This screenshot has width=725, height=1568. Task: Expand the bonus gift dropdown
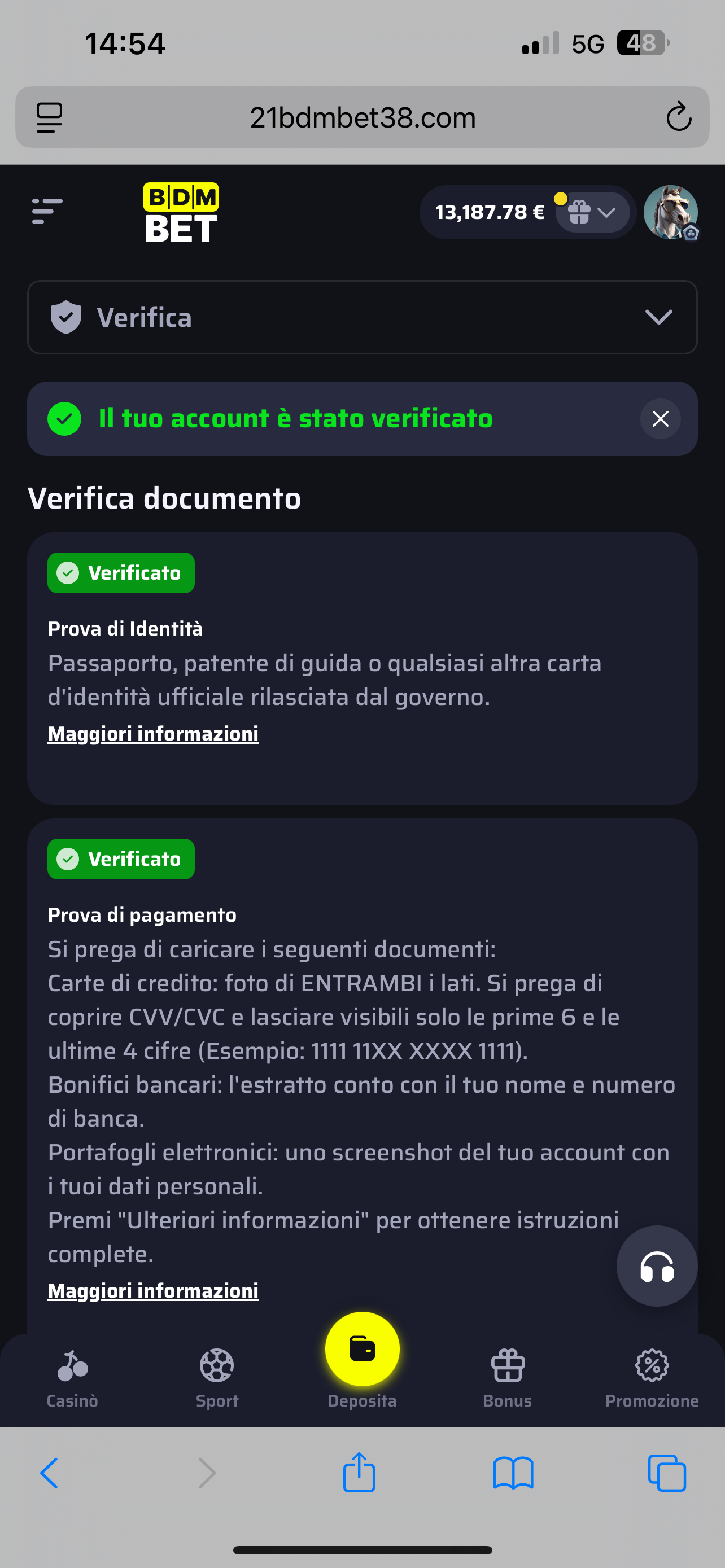click(592, 212)
